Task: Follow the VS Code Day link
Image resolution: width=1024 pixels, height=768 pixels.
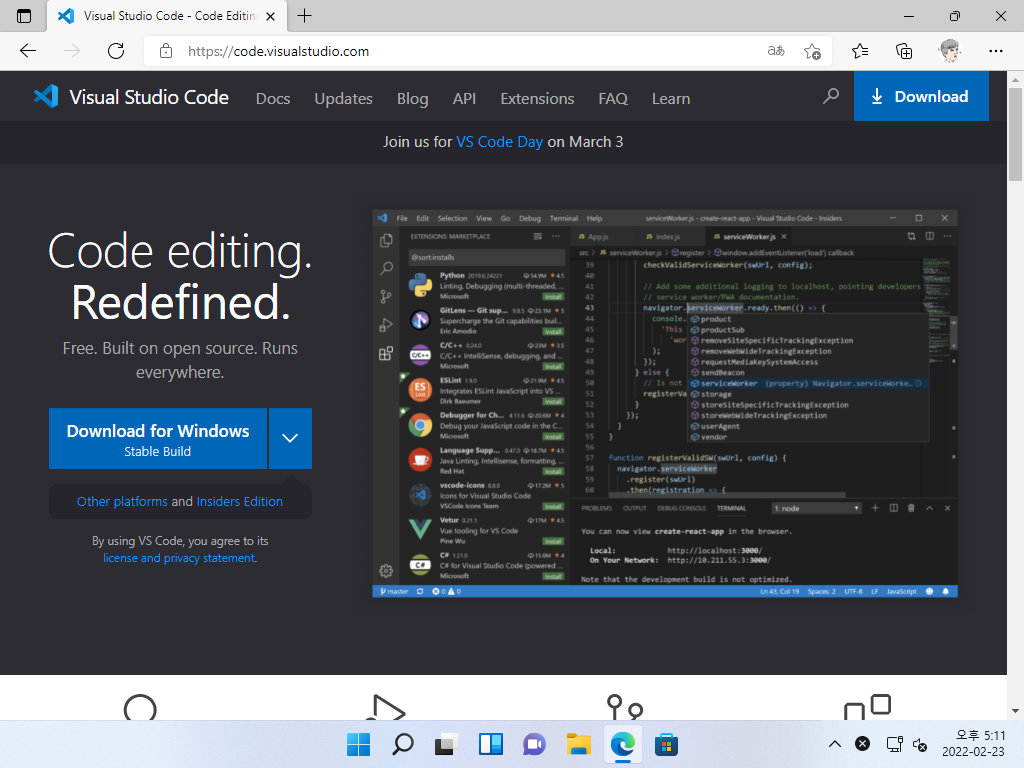Action: pyautogui.click(x=500, y=142)
